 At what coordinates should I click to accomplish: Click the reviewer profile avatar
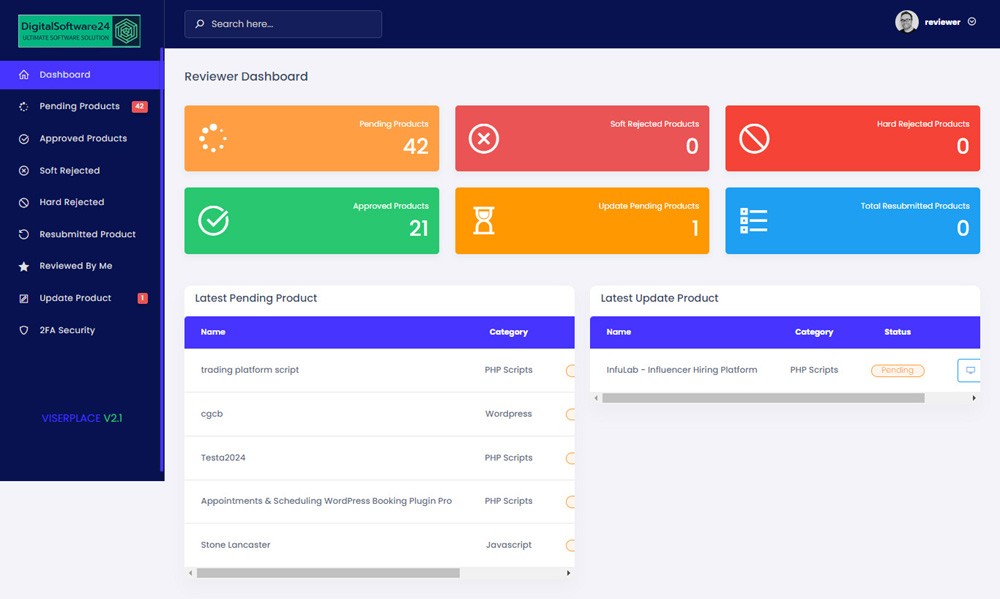906,22
